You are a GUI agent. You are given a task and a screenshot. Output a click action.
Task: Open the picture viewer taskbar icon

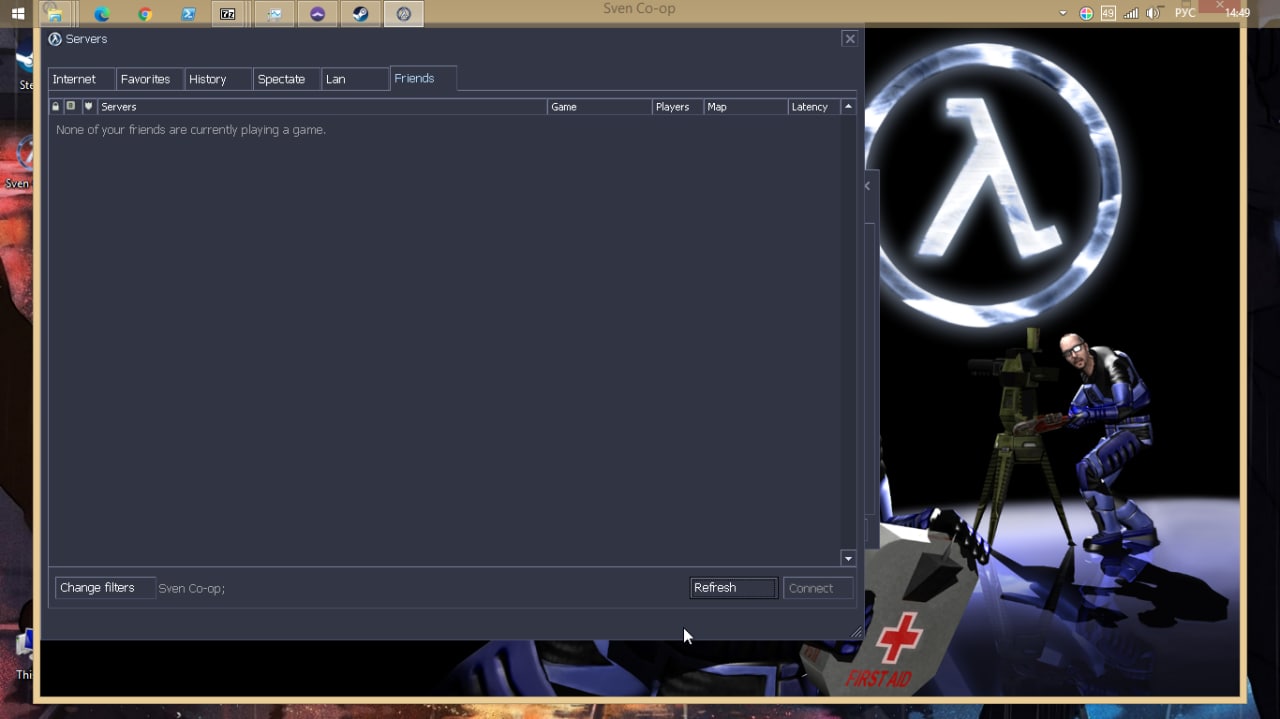(274, 14)
